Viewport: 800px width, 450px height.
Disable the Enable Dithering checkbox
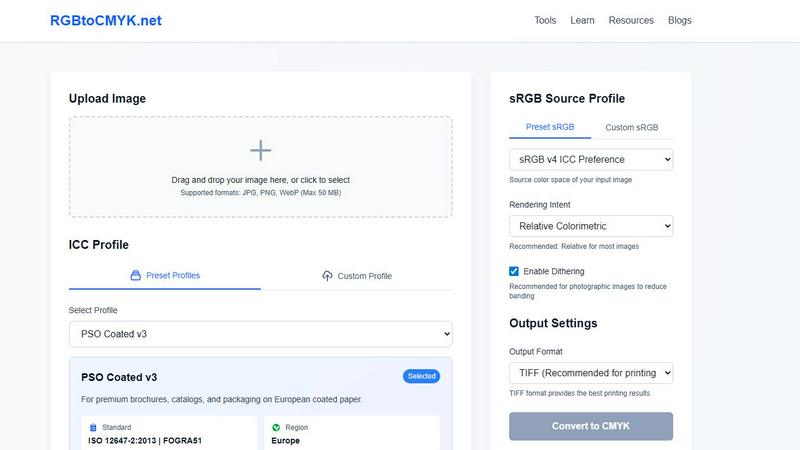pyautogui.click(x=514, y=271)
